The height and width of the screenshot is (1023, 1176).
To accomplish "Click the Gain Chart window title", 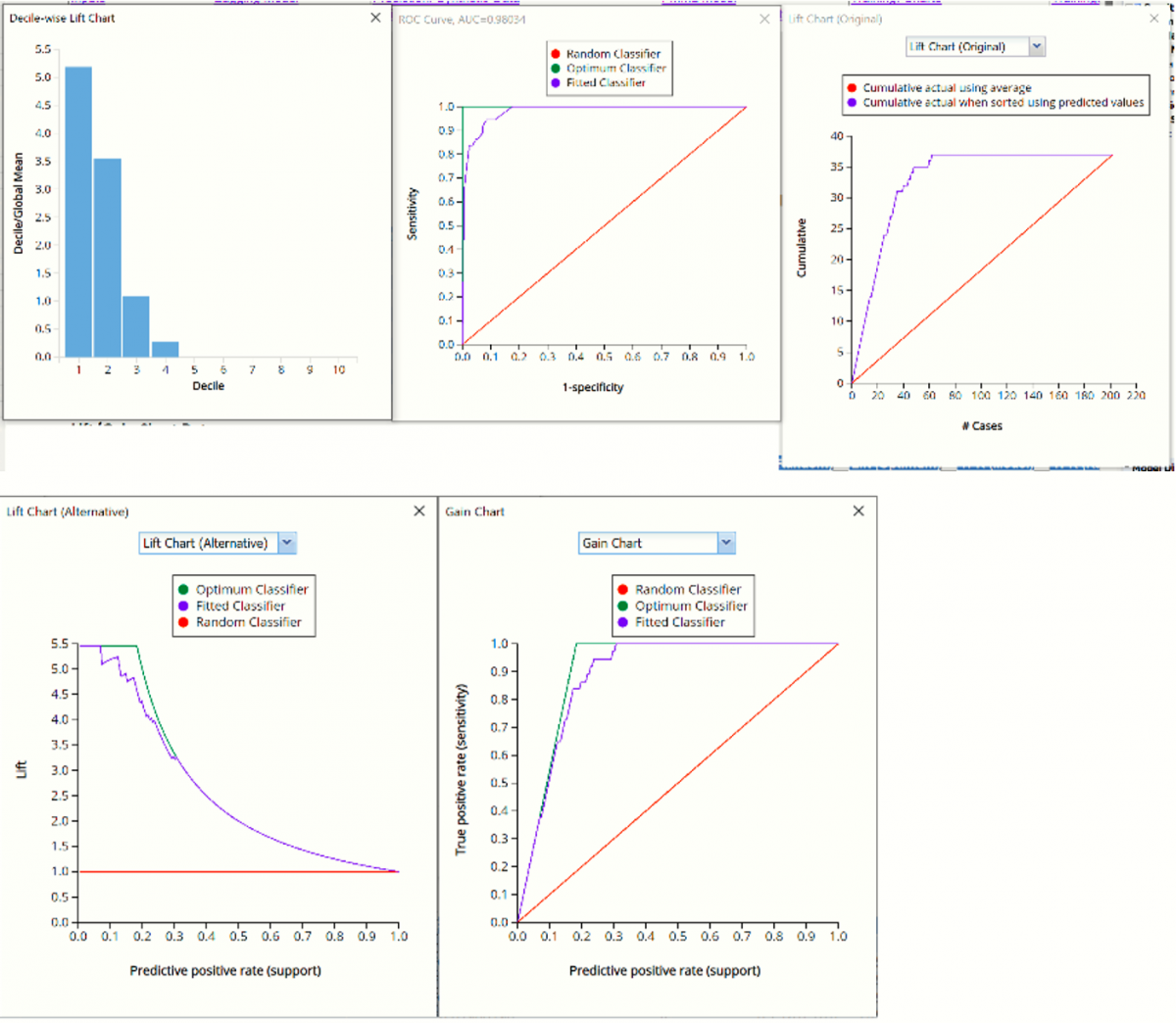I will click(x=475, y=511).
